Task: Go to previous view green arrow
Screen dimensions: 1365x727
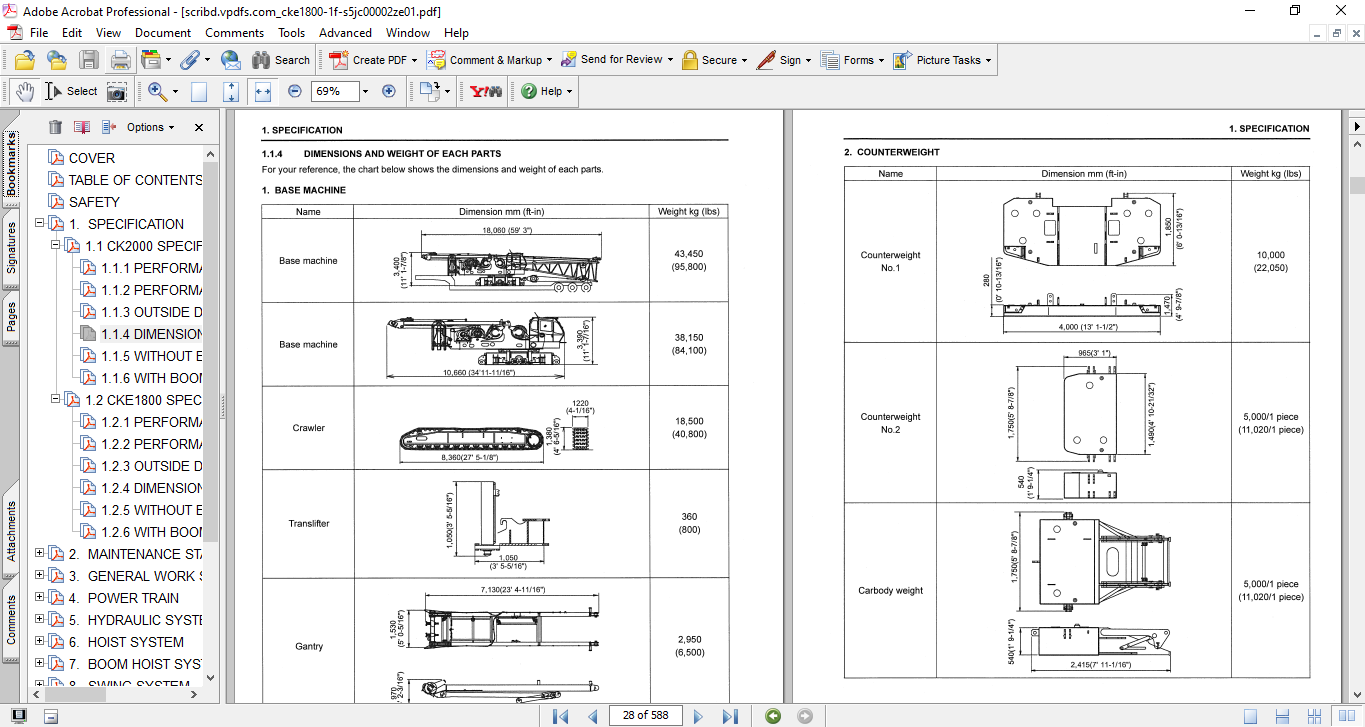Action: 772,716
